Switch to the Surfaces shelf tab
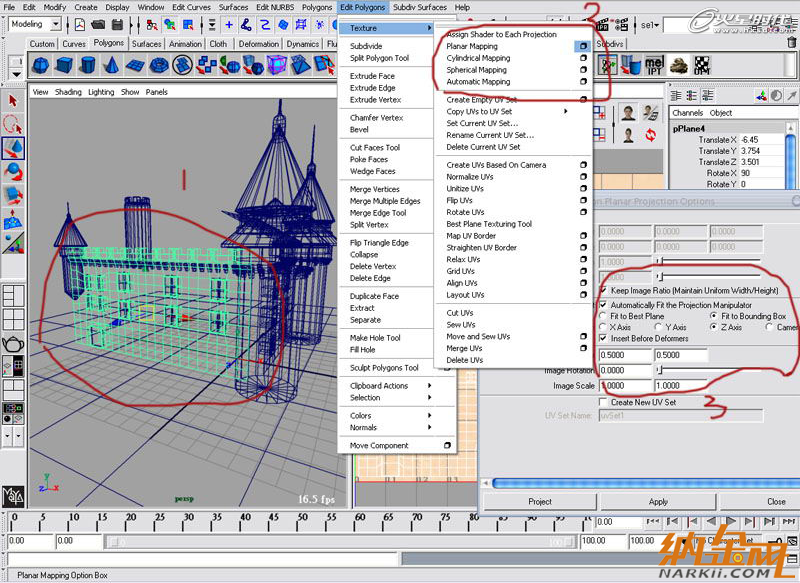 146,44
